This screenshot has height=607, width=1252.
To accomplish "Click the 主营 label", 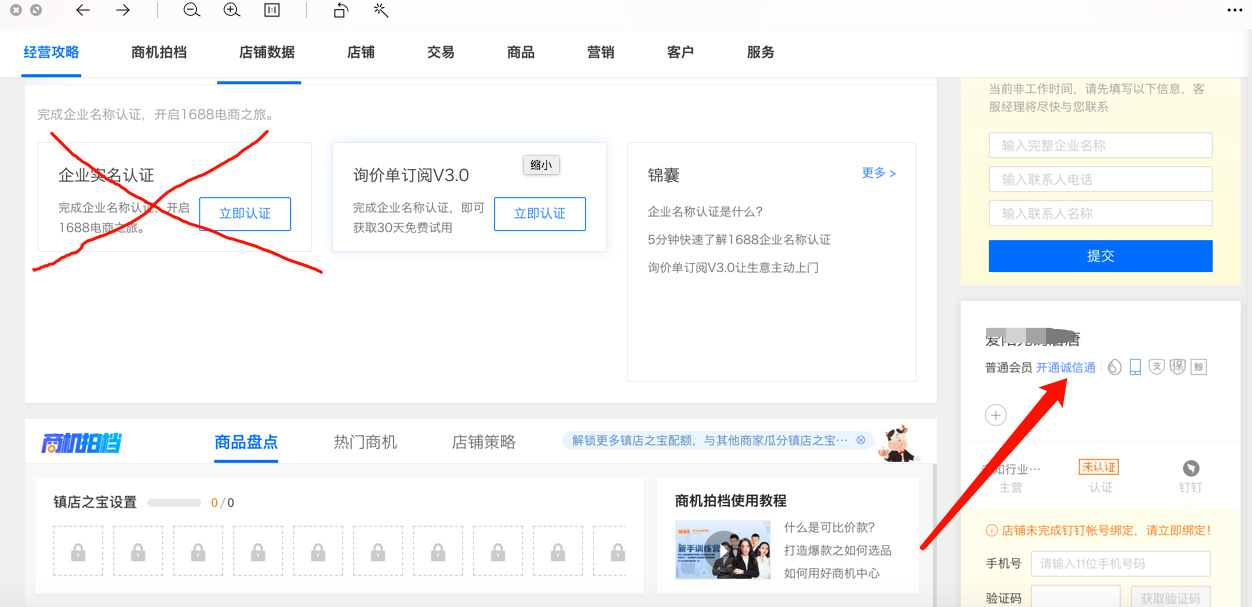I will (1011, 488).
